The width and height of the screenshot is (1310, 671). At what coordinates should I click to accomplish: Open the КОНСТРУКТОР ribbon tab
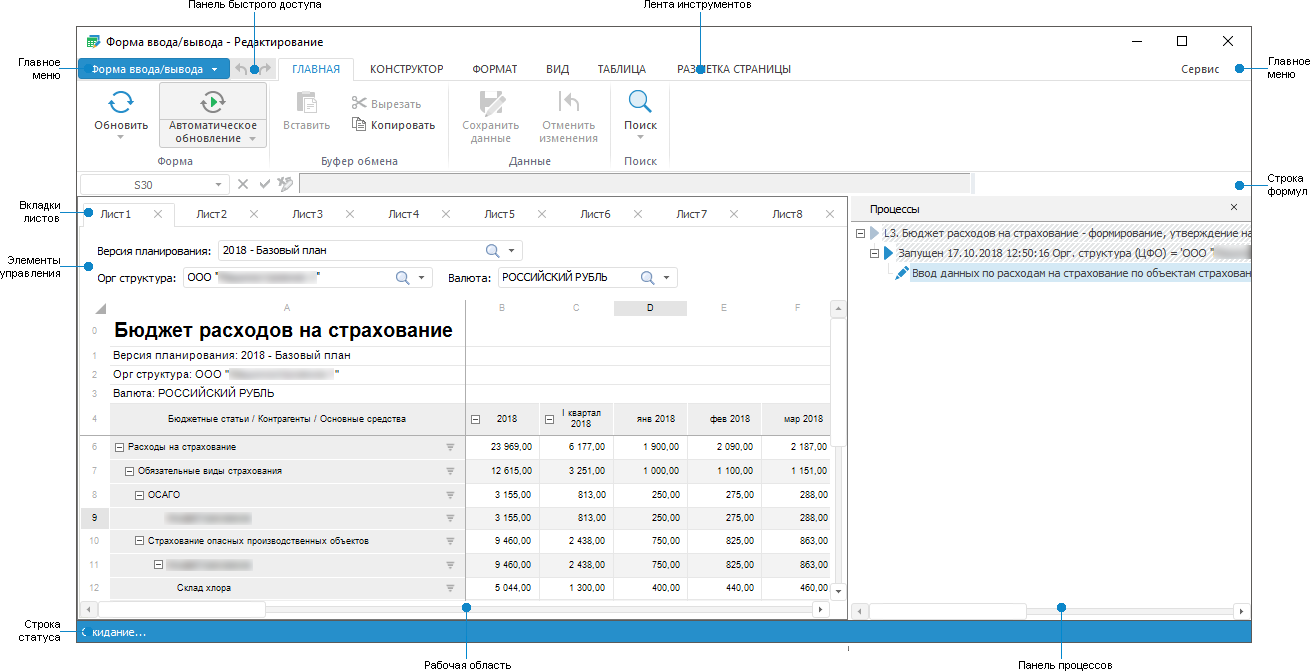click(x=406, y=69)
